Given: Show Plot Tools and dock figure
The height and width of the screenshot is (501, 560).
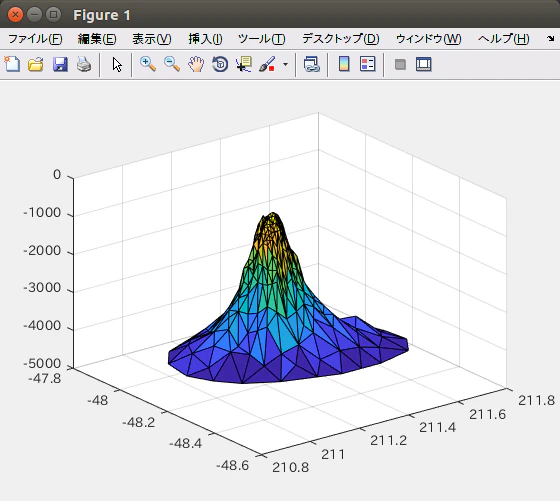Looking at the screenshot, I should tap(424, 65).
